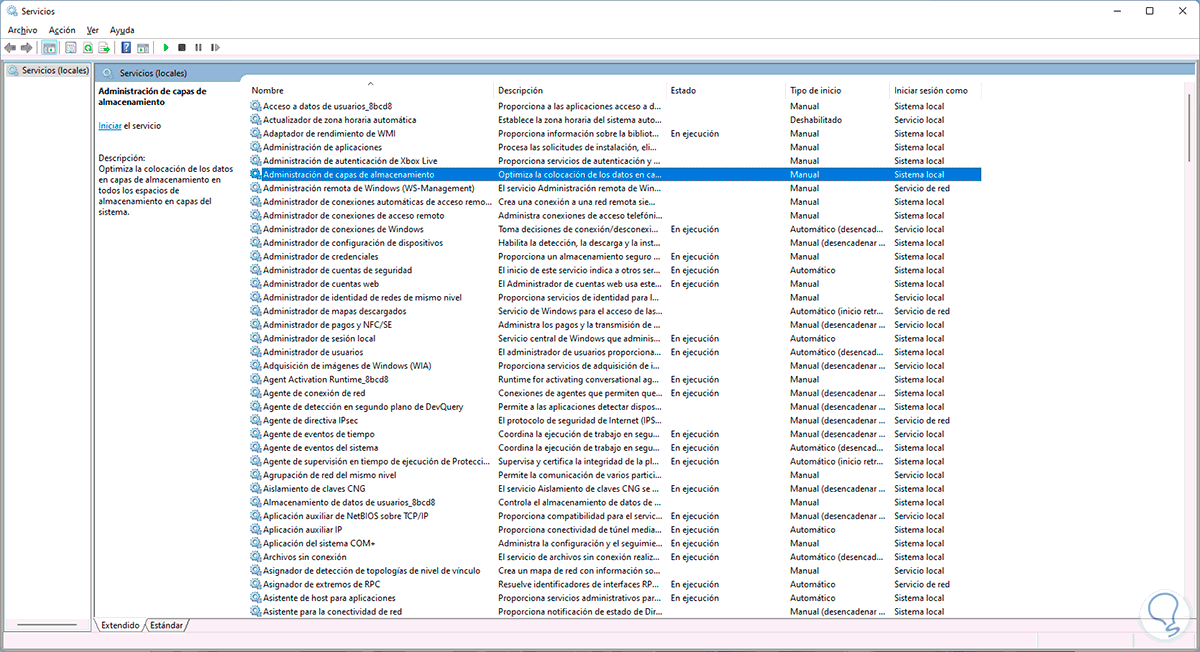Screen dimensions: 1200x652
Task: Click the gear icon of Acceso a datos de usuarios_8bcd8
Action: pyautogui.click(x=255, y=106)
